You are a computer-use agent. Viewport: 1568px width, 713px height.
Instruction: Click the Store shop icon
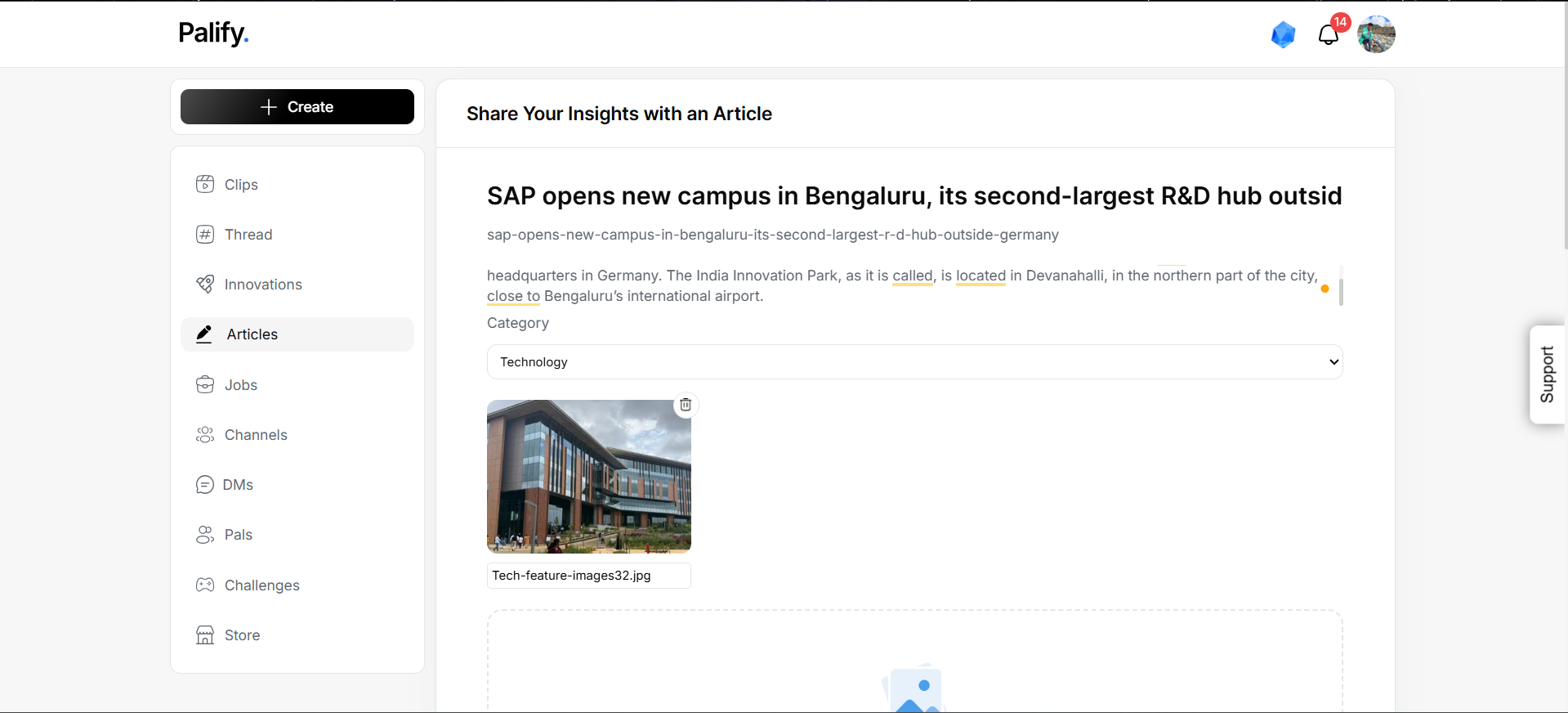click(205, 635)
